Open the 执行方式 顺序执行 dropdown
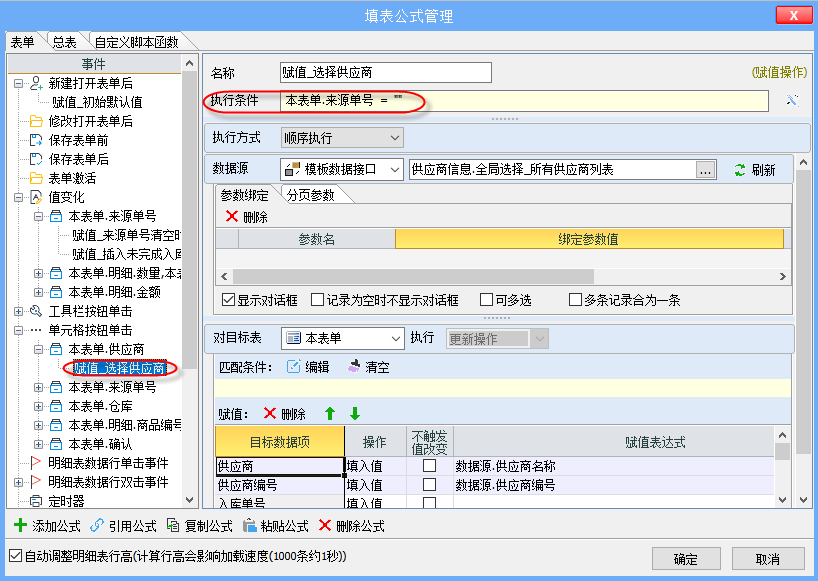818x581 pixels. [395, 138]
